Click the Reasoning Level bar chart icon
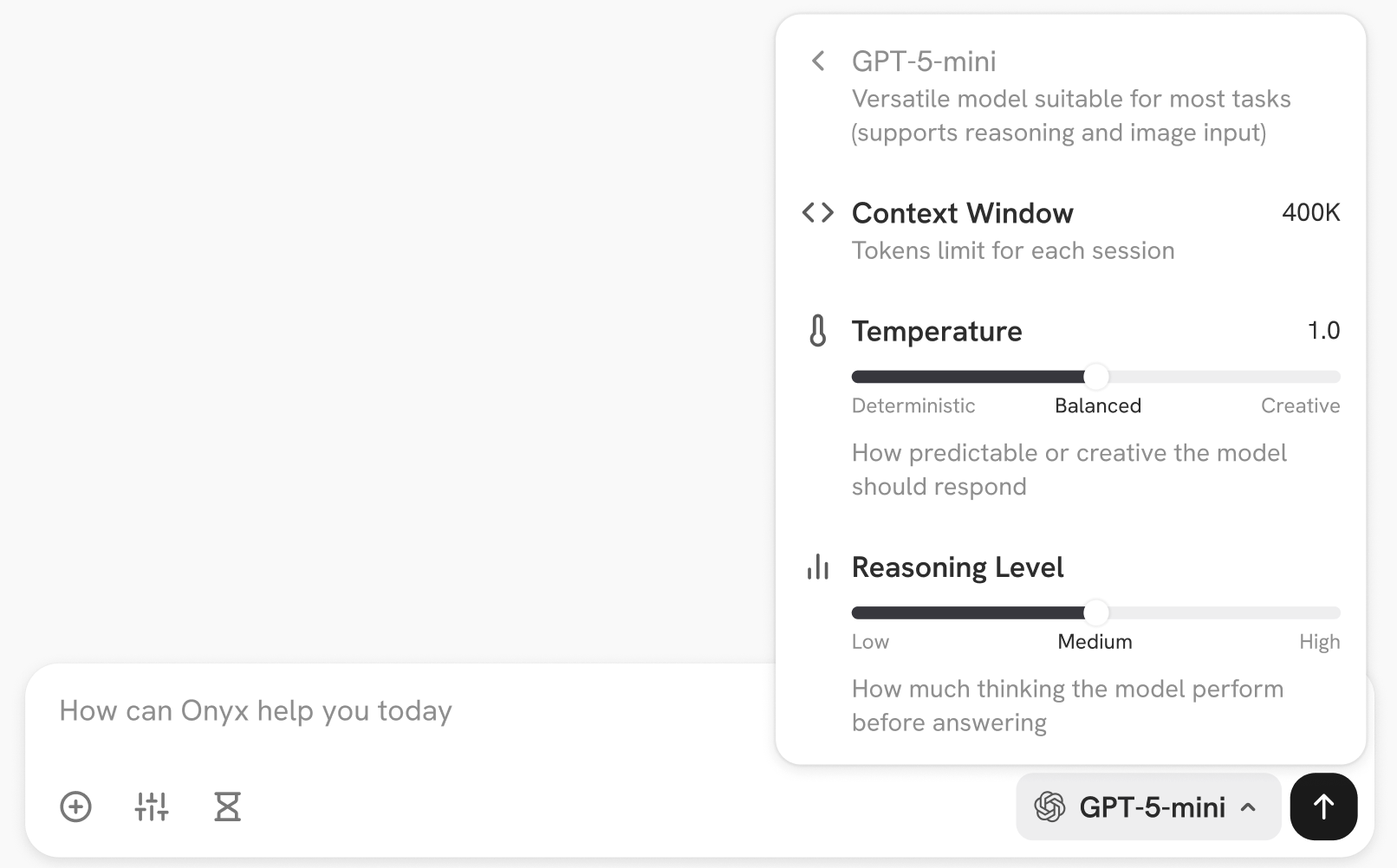Screen dimensions: 1397x868 (818, 567)
